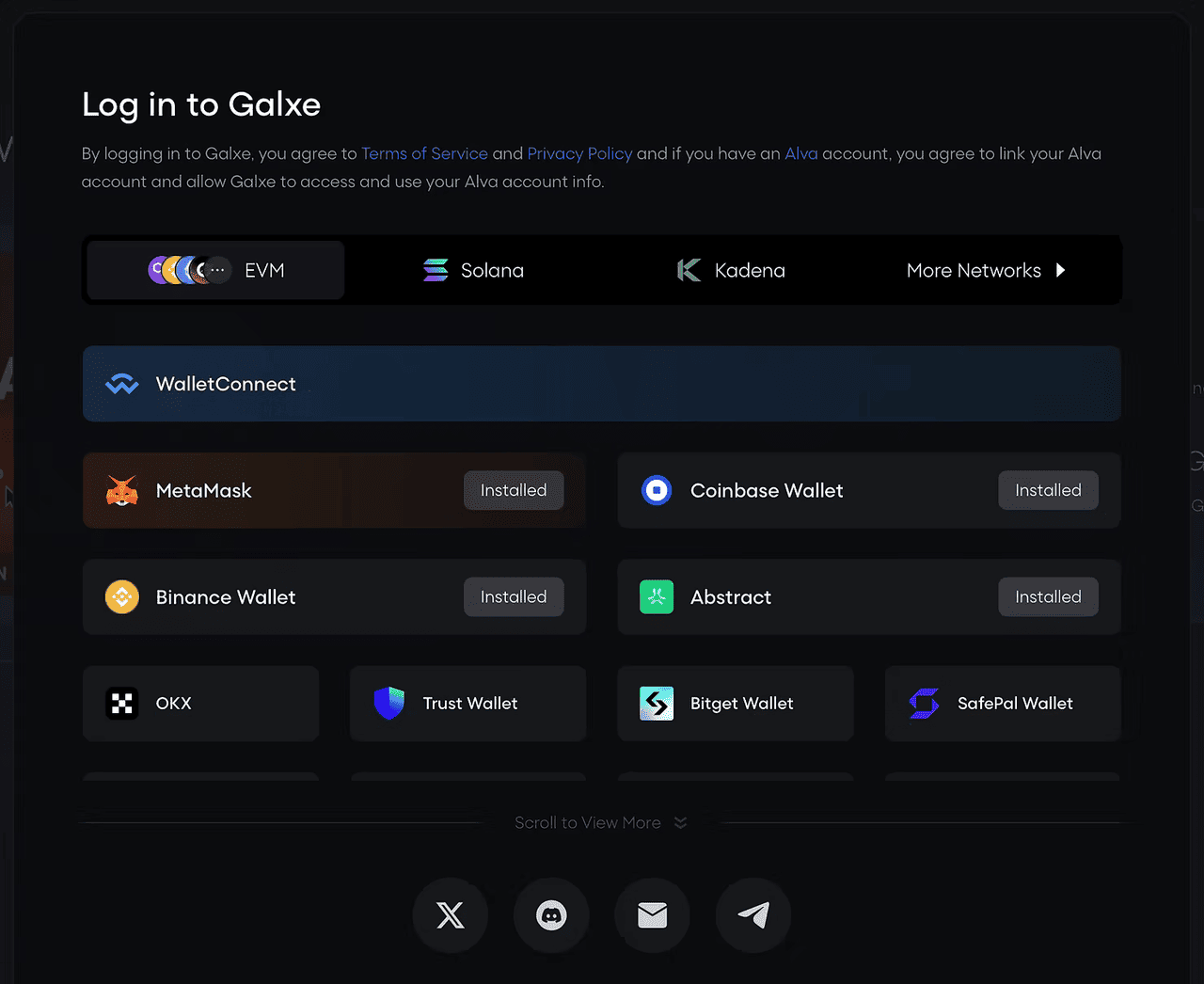The height and width of the screenshot is (984, 1204).
Task: Click the Trust Wallet label text
Action: coord(470,703)
